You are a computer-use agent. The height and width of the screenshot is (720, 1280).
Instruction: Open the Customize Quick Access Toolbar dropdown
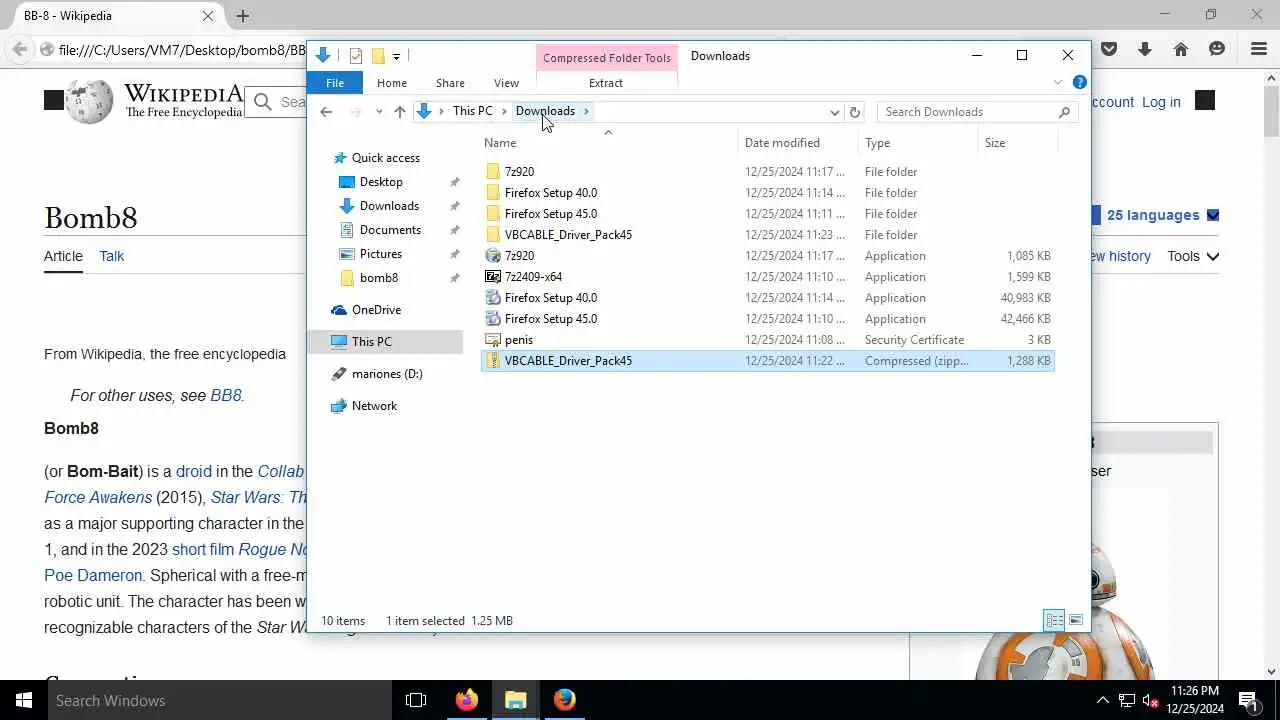tap(396, 56)
